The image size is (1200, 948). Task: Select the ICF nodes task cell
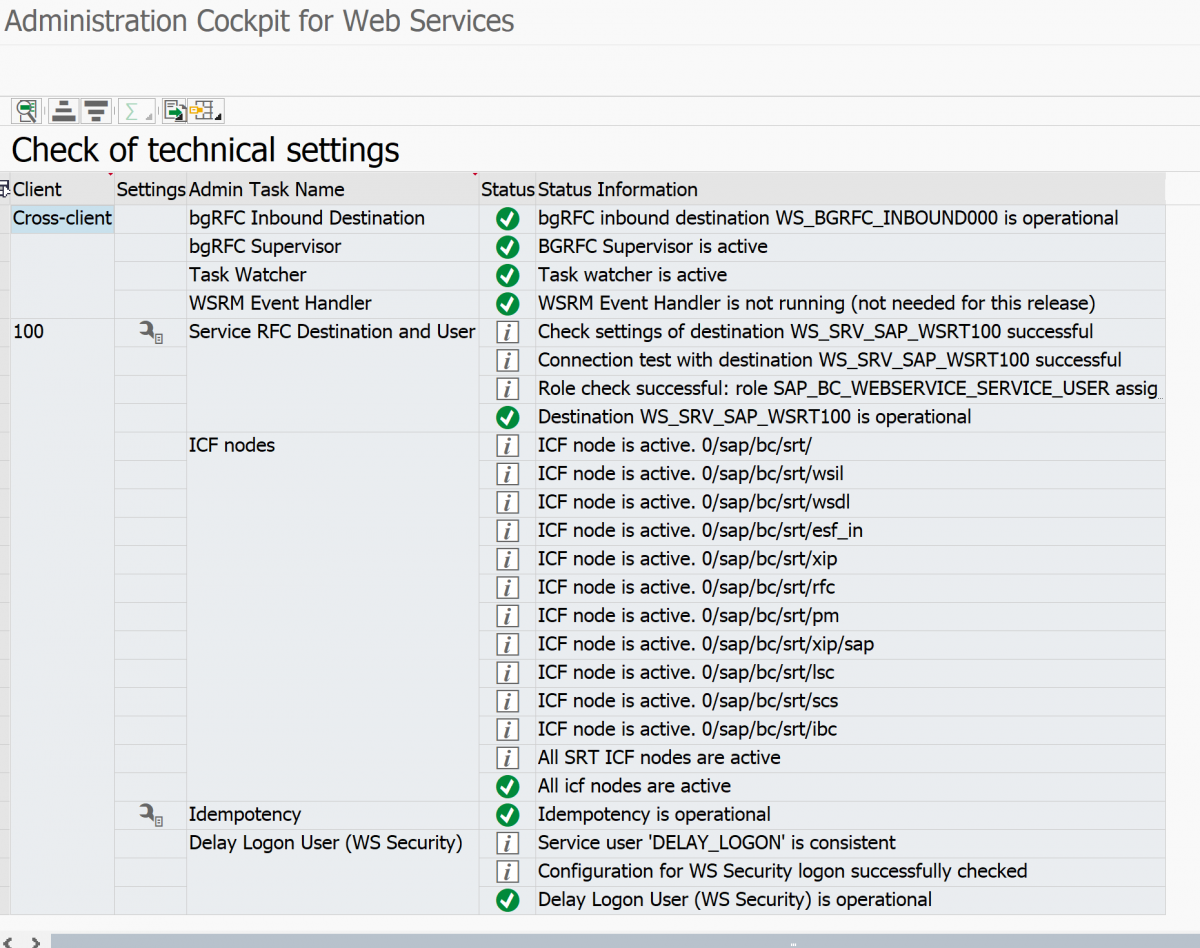[x=232, y=446]
